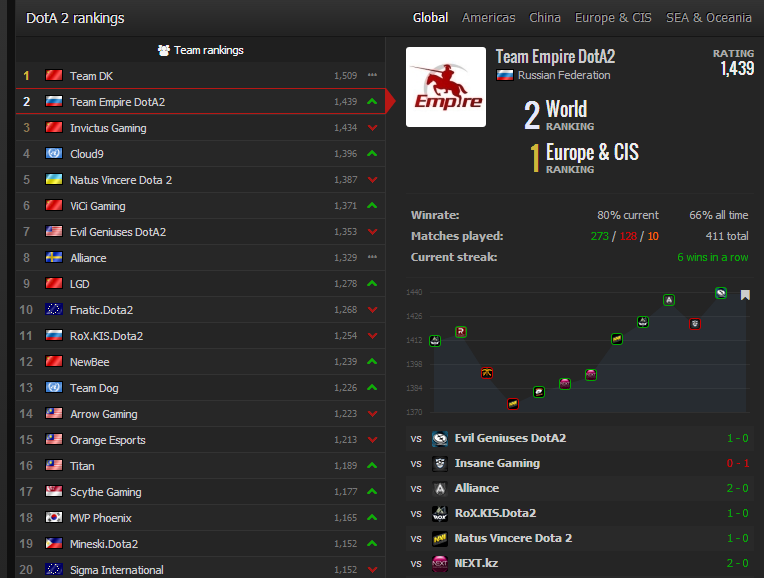
Task: Click the Team rankings group icon
Action: (x=164, y=50)
